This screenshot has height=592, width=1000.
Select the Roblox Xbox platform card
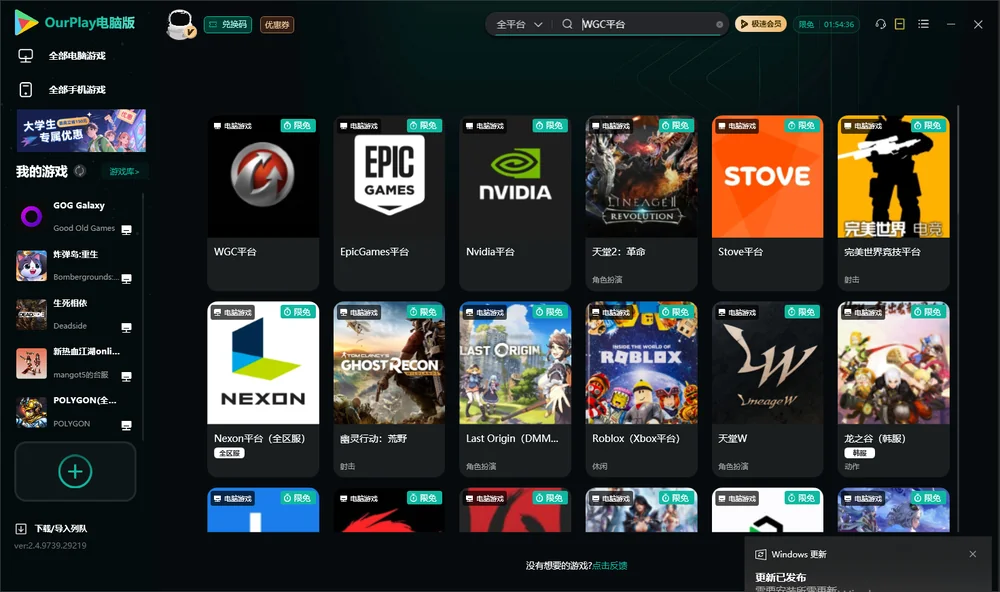(642, 389)
